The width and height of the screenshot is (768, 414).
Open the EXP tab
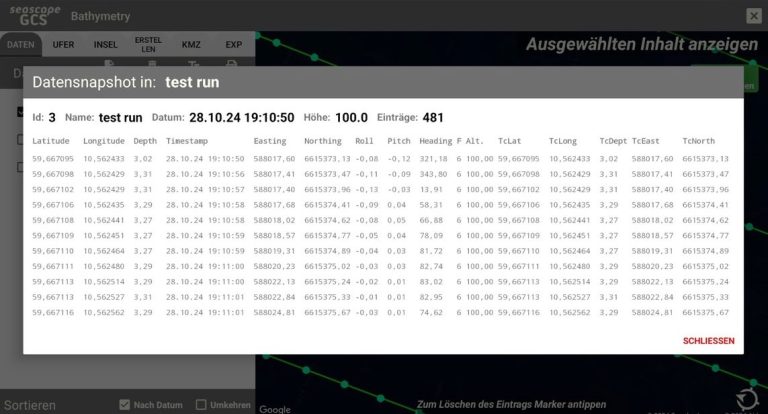pyautogui.click(x=234, y=45)
